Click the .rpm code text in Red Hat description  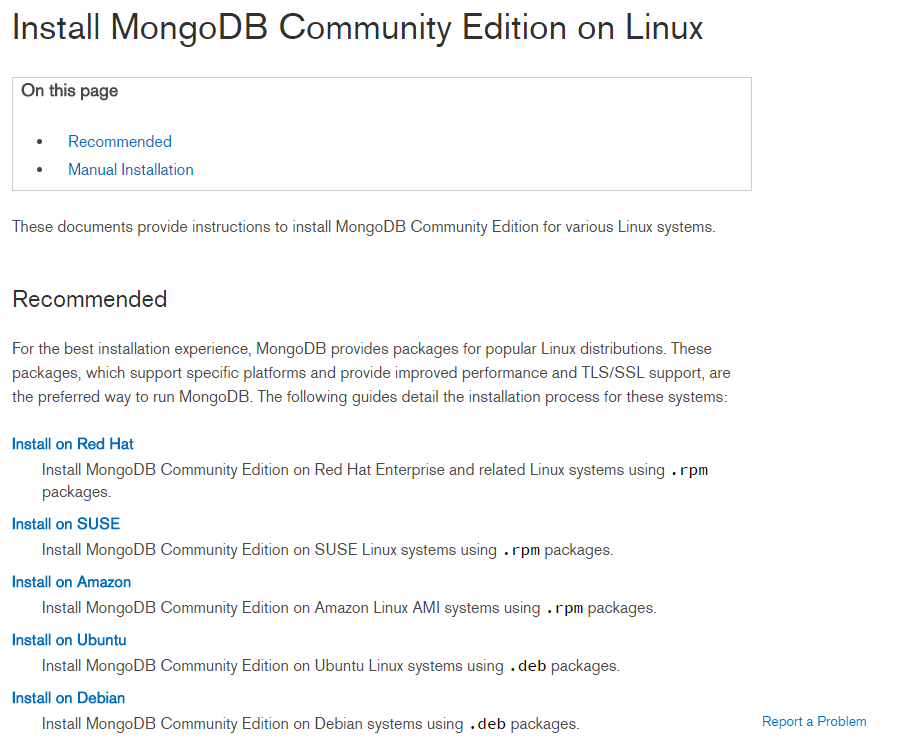689,470
